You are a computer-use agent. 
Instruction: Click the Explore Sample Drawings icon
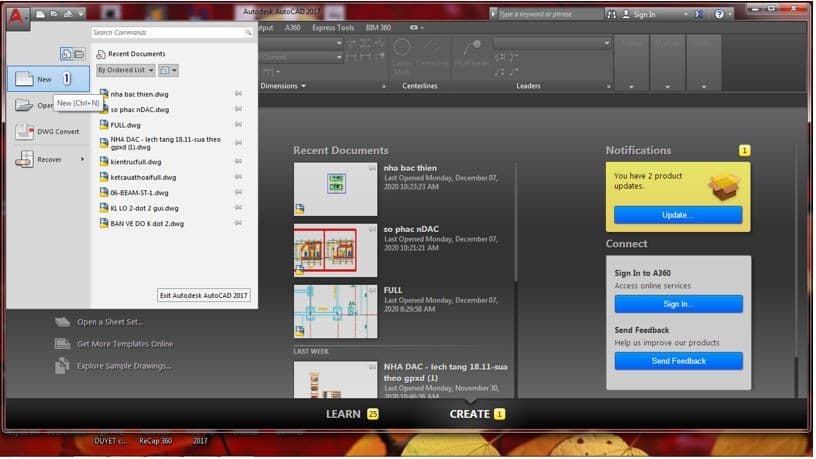click(62, 366)
